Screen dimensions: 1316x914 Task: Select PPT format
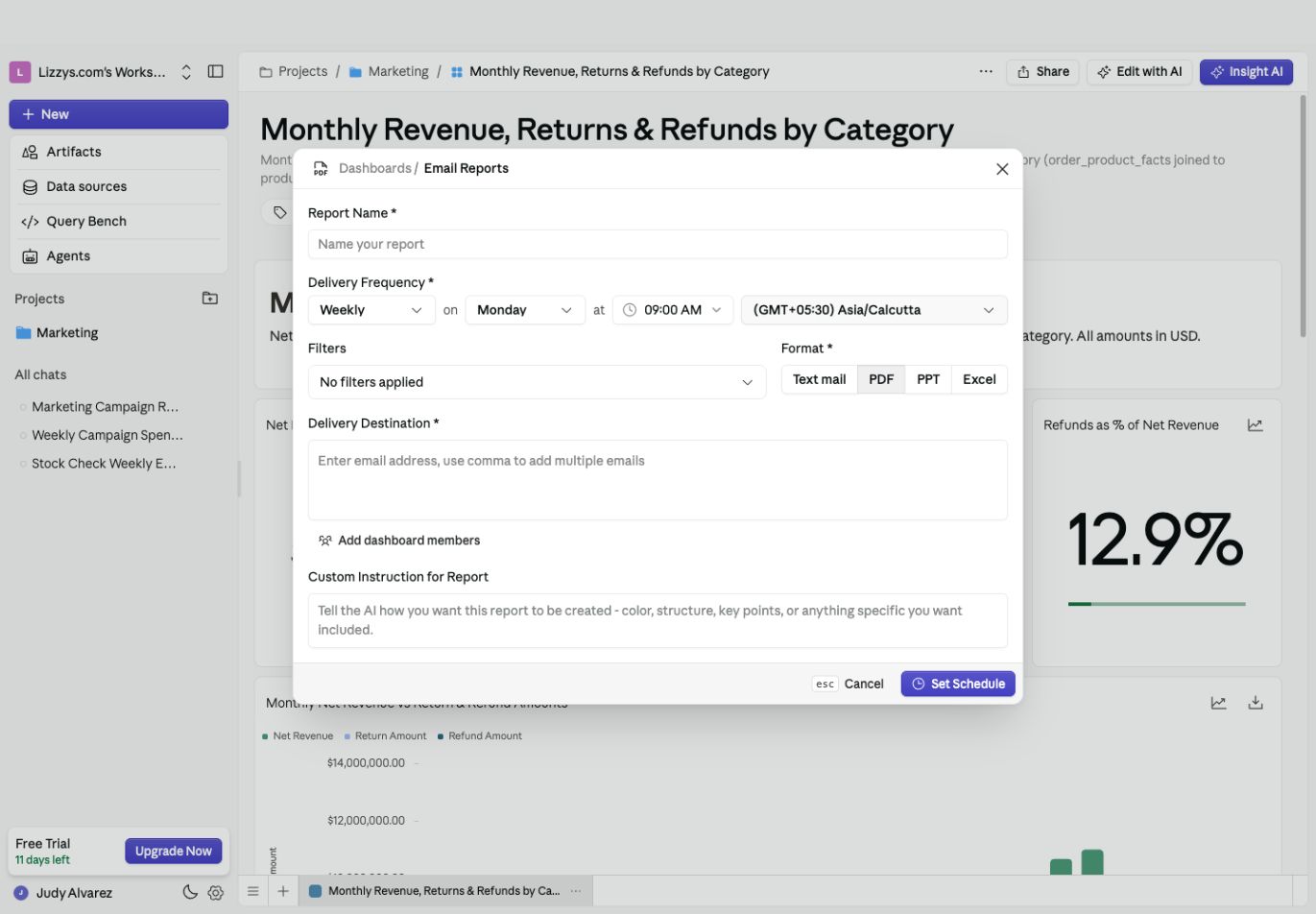(x=928, y=379)
